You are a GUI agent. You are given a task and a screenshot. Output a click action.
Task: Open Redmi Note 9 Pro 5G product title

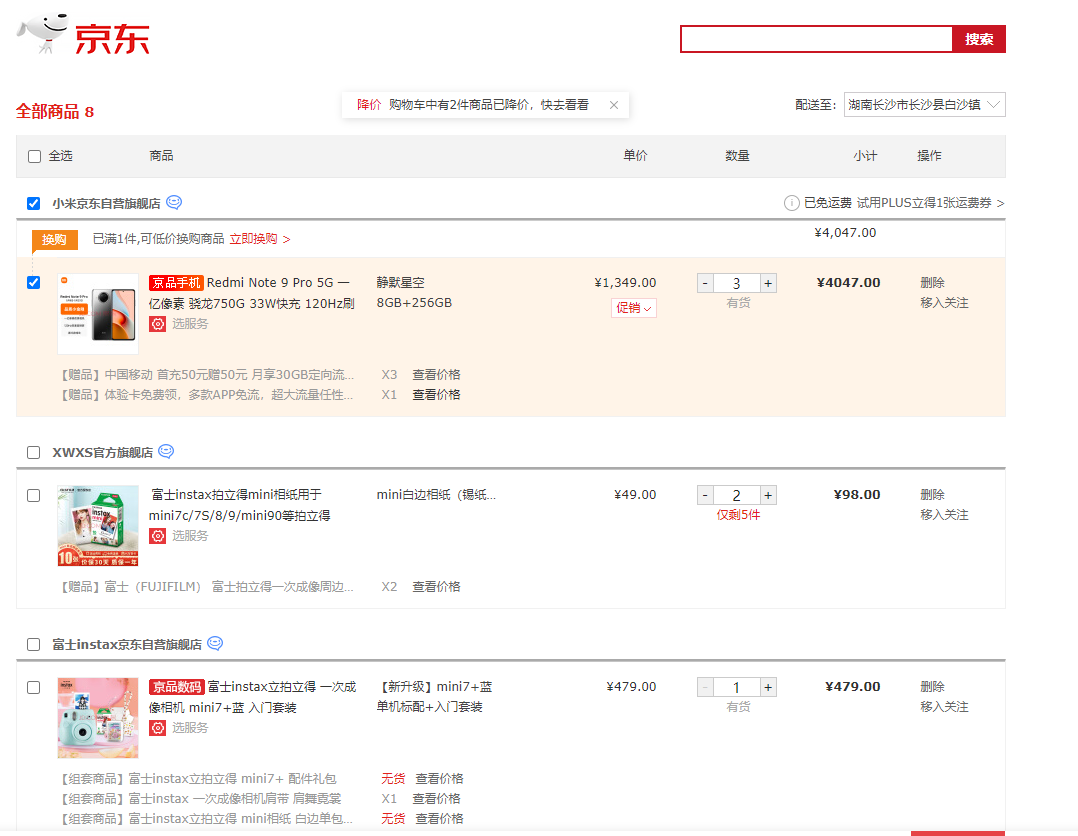(x=252, y=293)
